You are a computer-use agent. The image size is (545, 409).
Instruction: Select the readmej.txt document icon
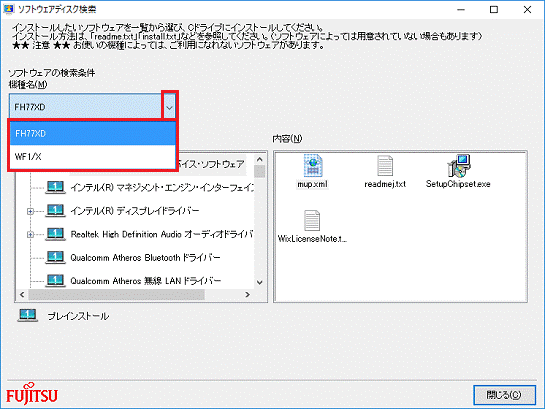385,166
